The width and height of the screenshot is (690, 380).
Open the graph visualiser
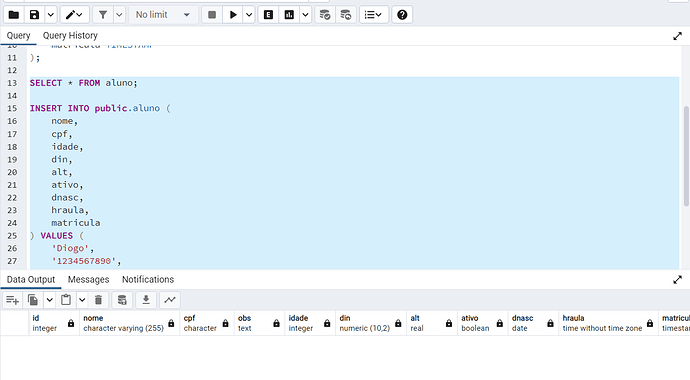169,300
